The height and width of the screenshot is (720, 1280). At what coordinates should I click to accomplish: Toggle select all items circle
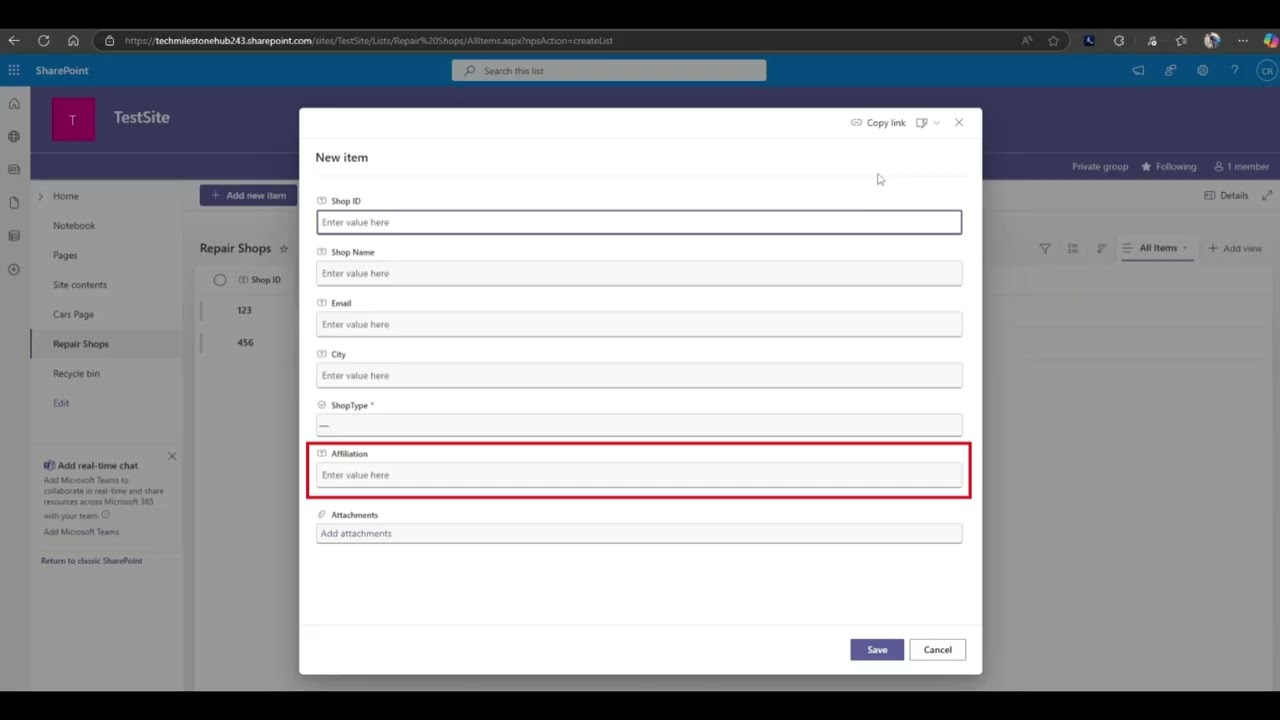click(x=220, y=280)
